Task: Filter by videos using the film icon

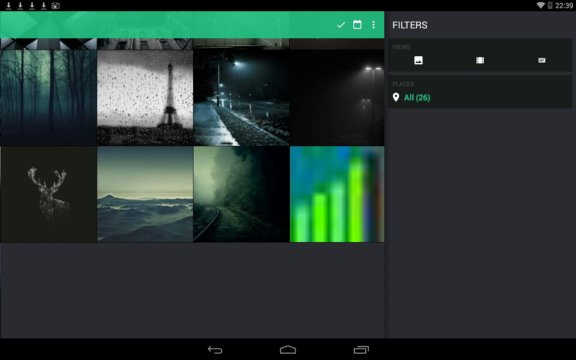Action: click(x=480, y=60)
